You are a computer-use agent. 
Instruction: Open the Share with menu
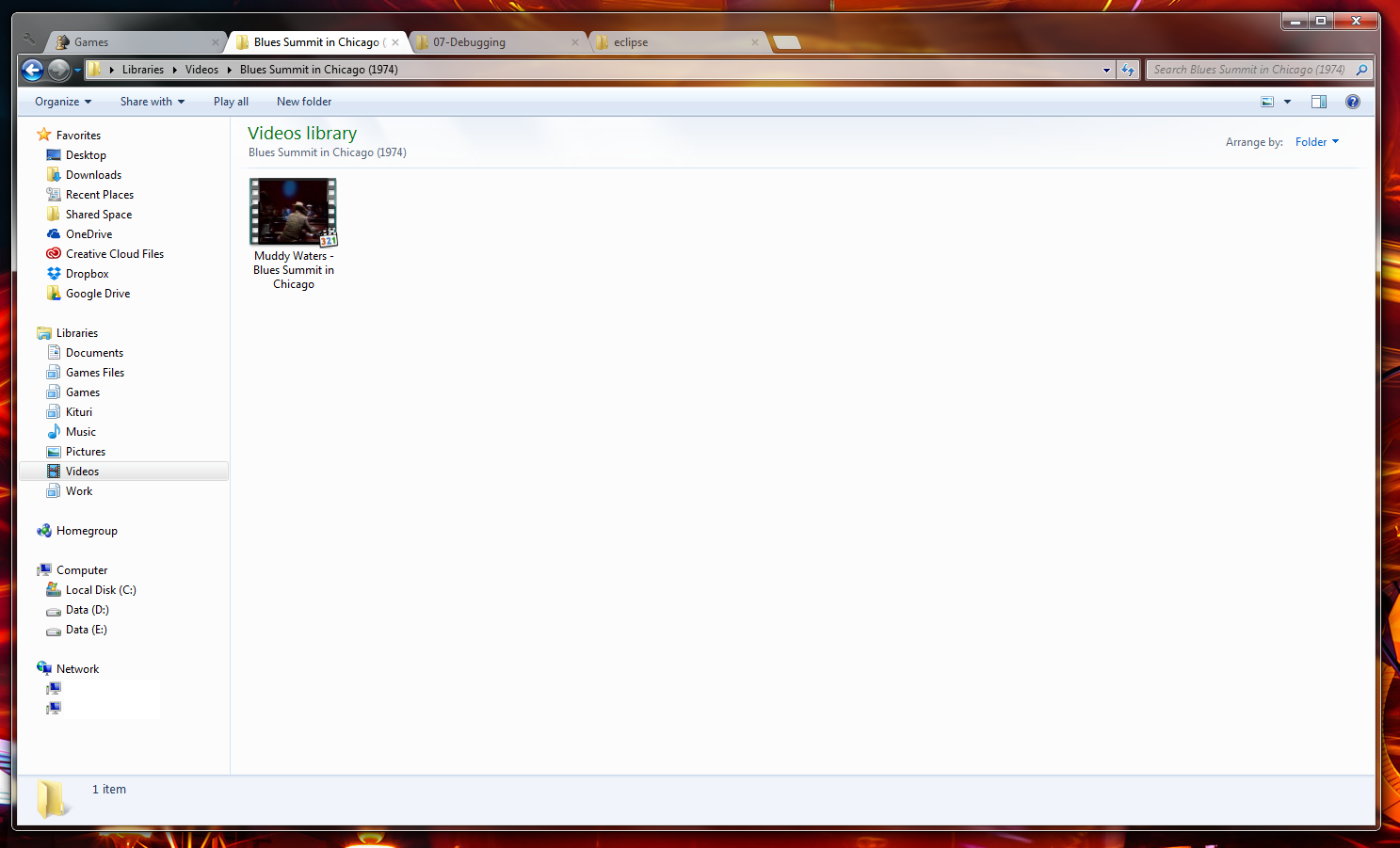[153, 102]
